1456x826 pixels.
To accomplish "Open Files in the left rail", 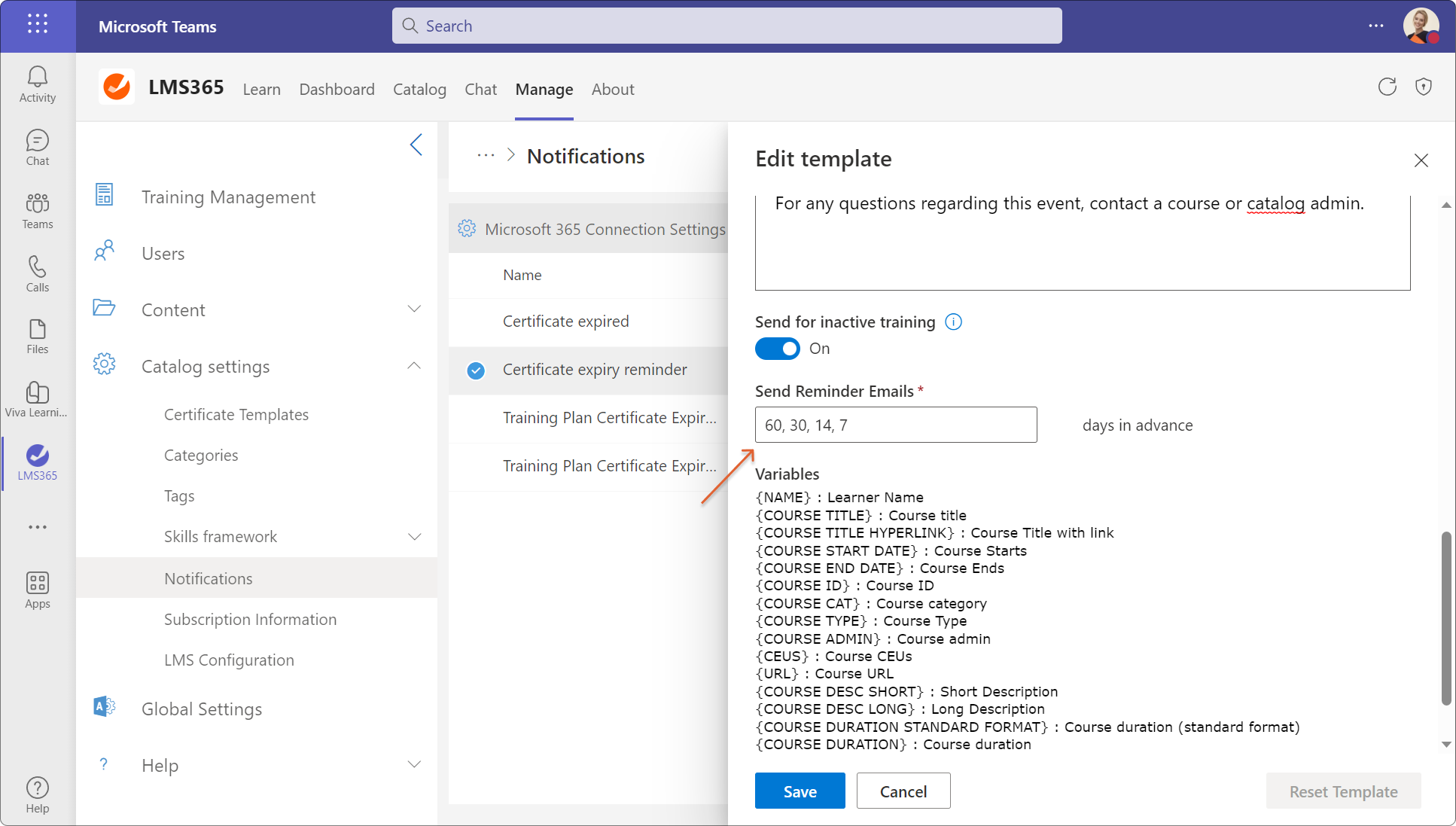I will click(x=38, y=337).
